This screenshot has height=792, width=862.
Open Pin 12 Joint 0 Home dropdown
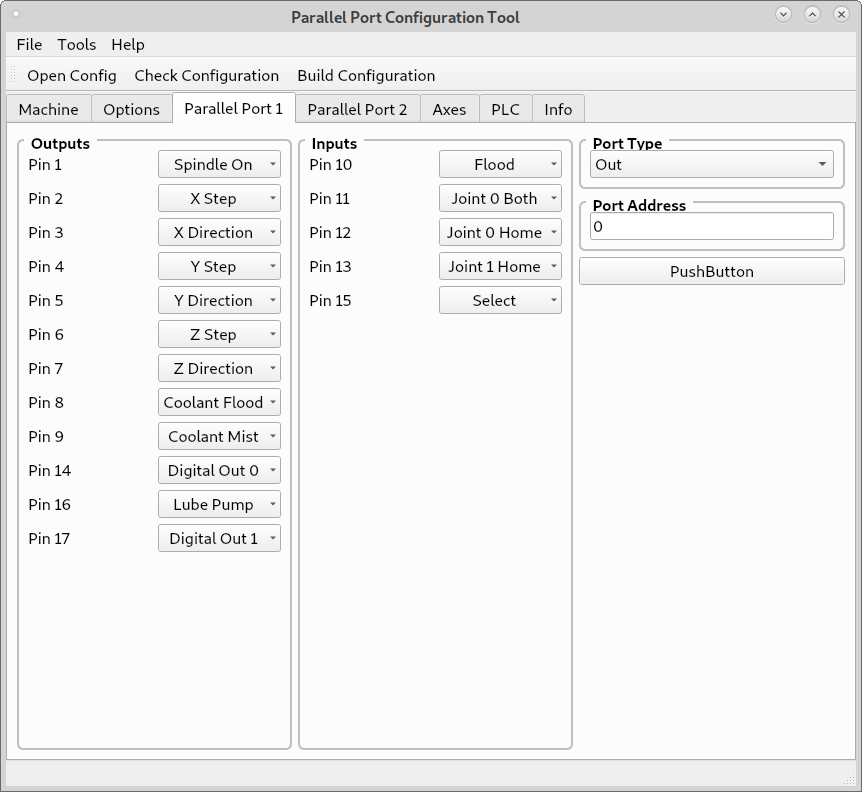tap(500, 232)
